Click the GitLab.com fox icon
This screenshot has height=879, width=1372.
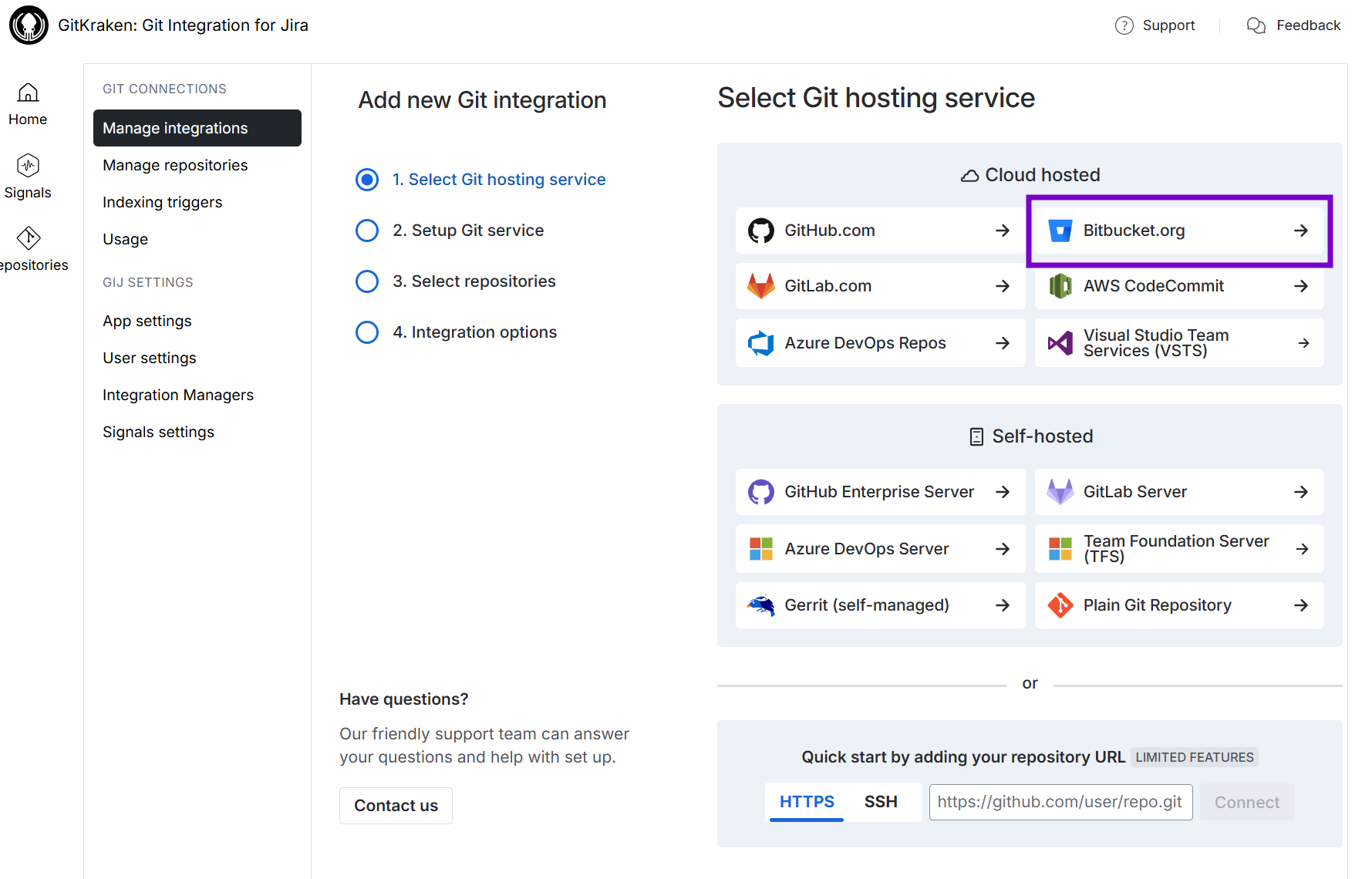pos(760,286)
